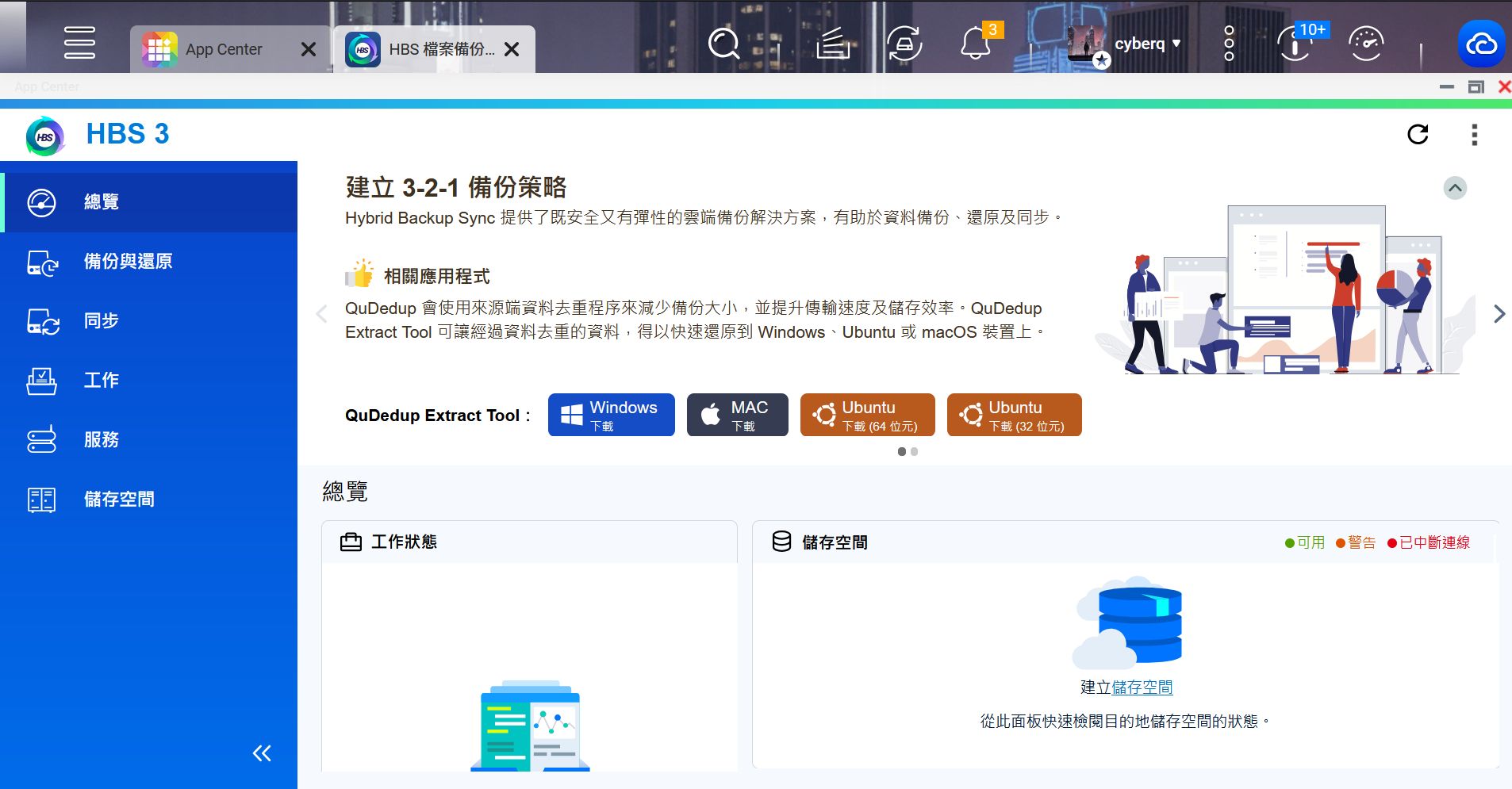The width and height of the screenshot is (1512, 789).
Task: Select 工作 in the sidebar
Action: 149,381
